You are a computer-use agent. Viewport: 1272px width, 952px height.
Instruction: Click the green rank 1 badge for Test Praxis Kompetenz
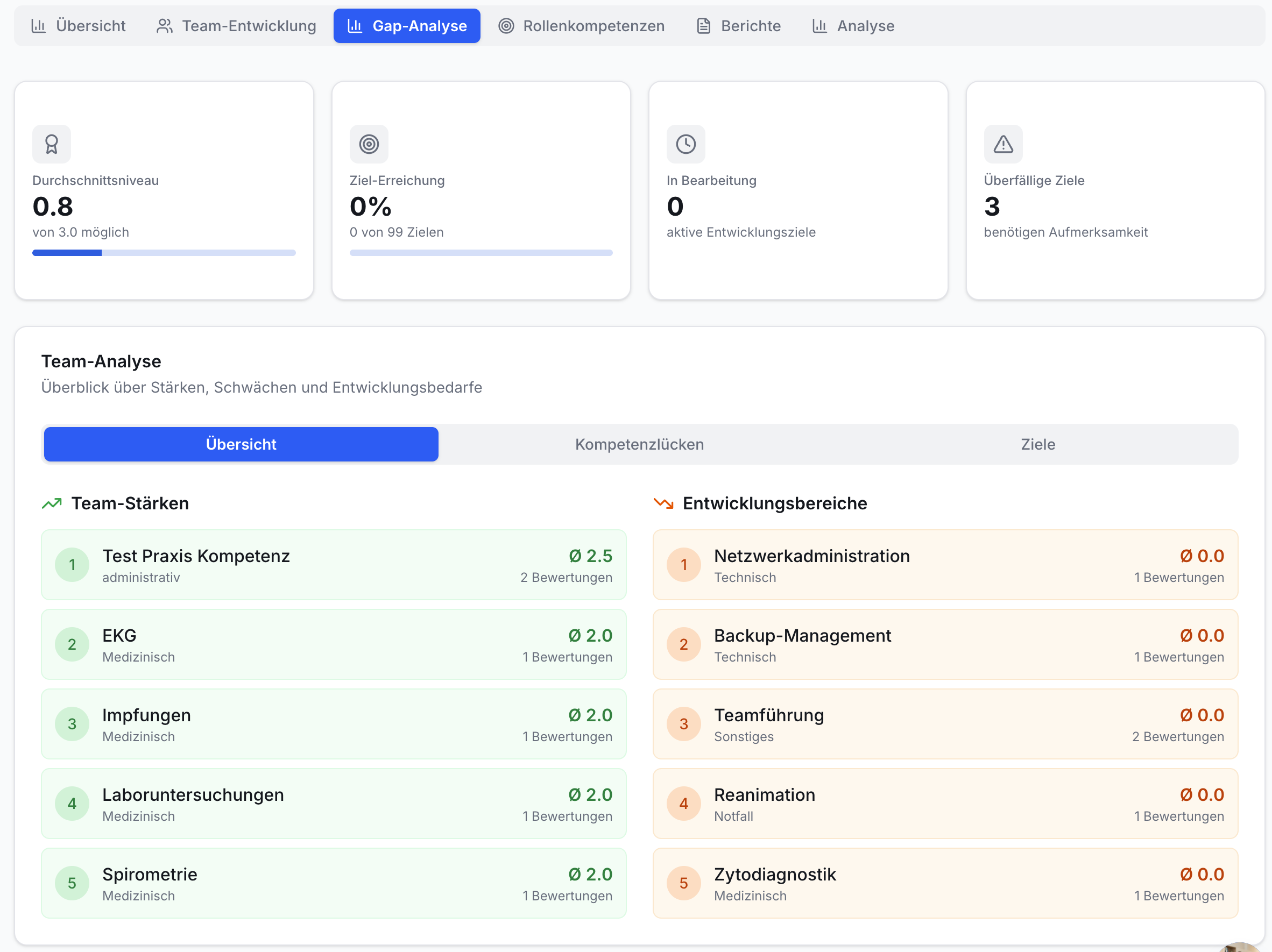72,565
